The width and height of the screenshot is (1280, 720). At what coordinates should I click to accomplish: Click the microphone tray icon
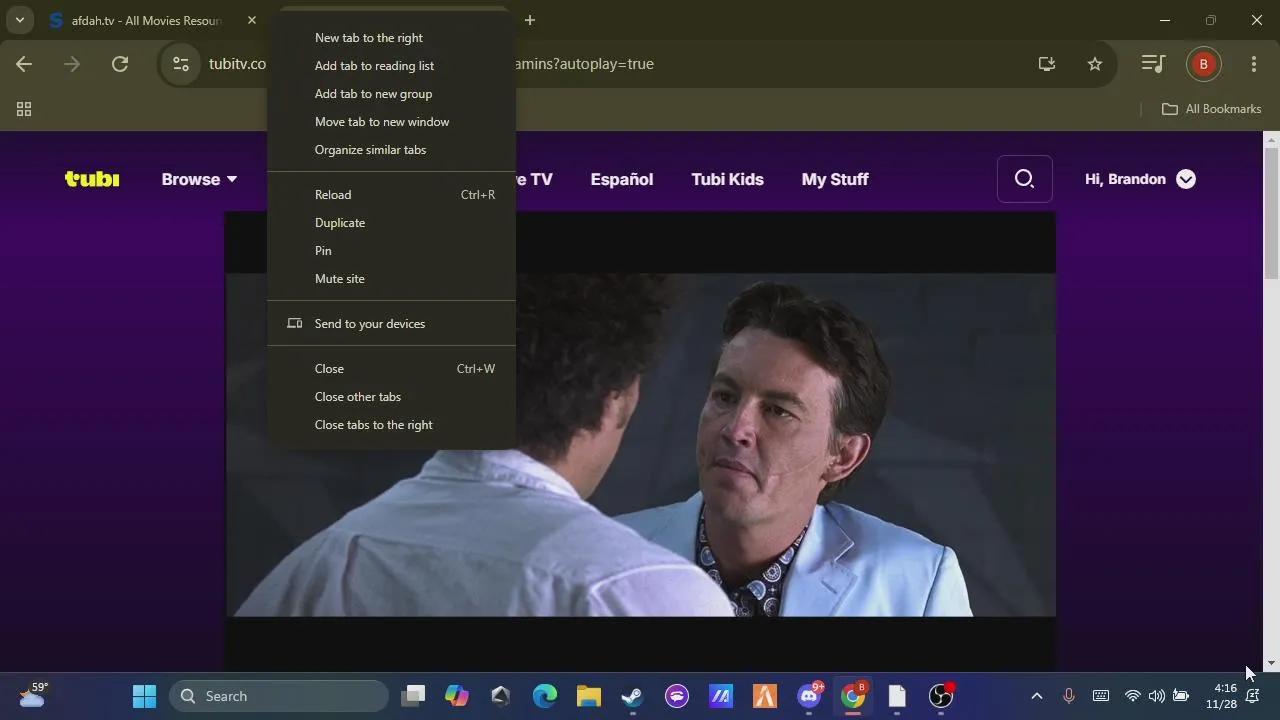click(1069, 696)
